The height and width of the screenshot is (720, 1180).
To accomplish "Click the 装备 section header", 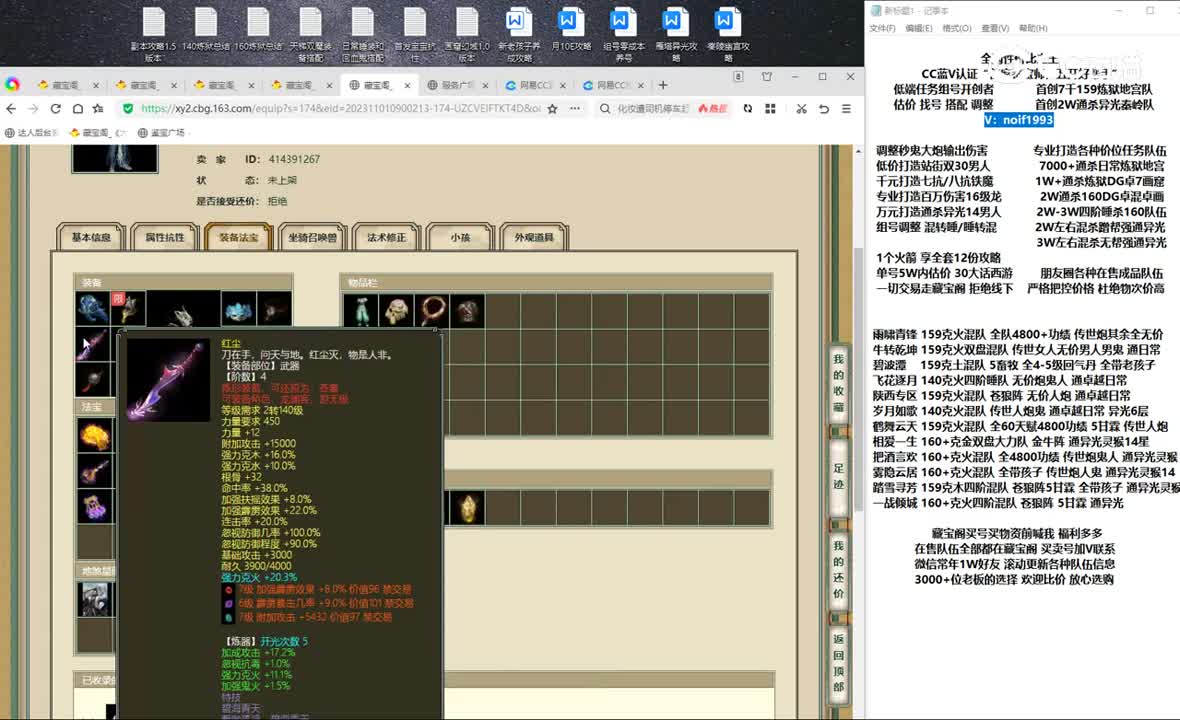I will point(183,282).
